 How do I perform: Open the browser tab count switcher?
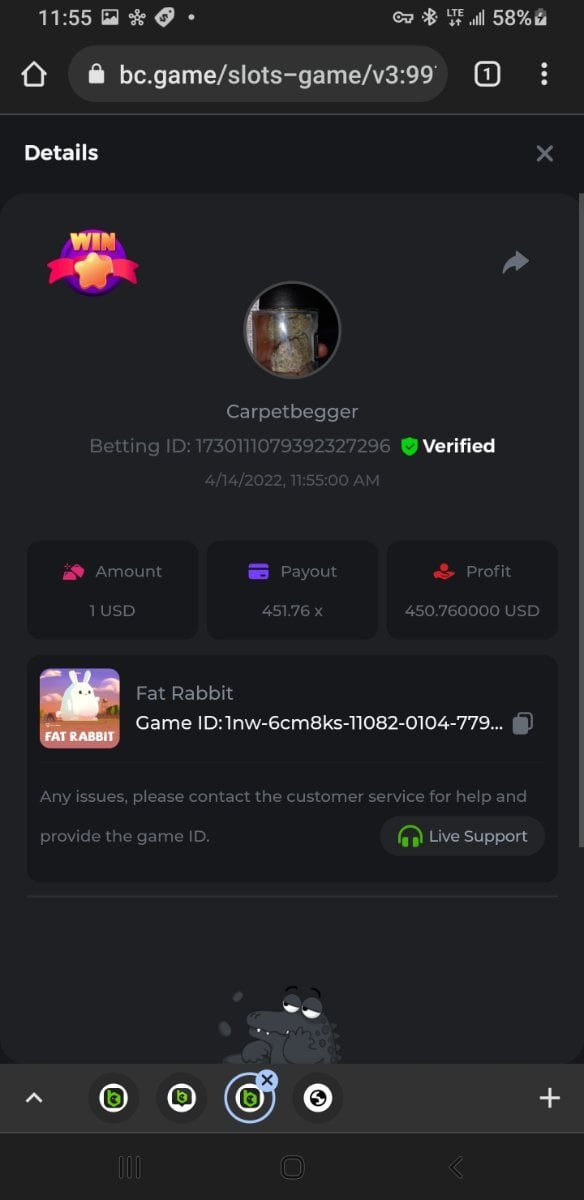(x=487, y=74)
